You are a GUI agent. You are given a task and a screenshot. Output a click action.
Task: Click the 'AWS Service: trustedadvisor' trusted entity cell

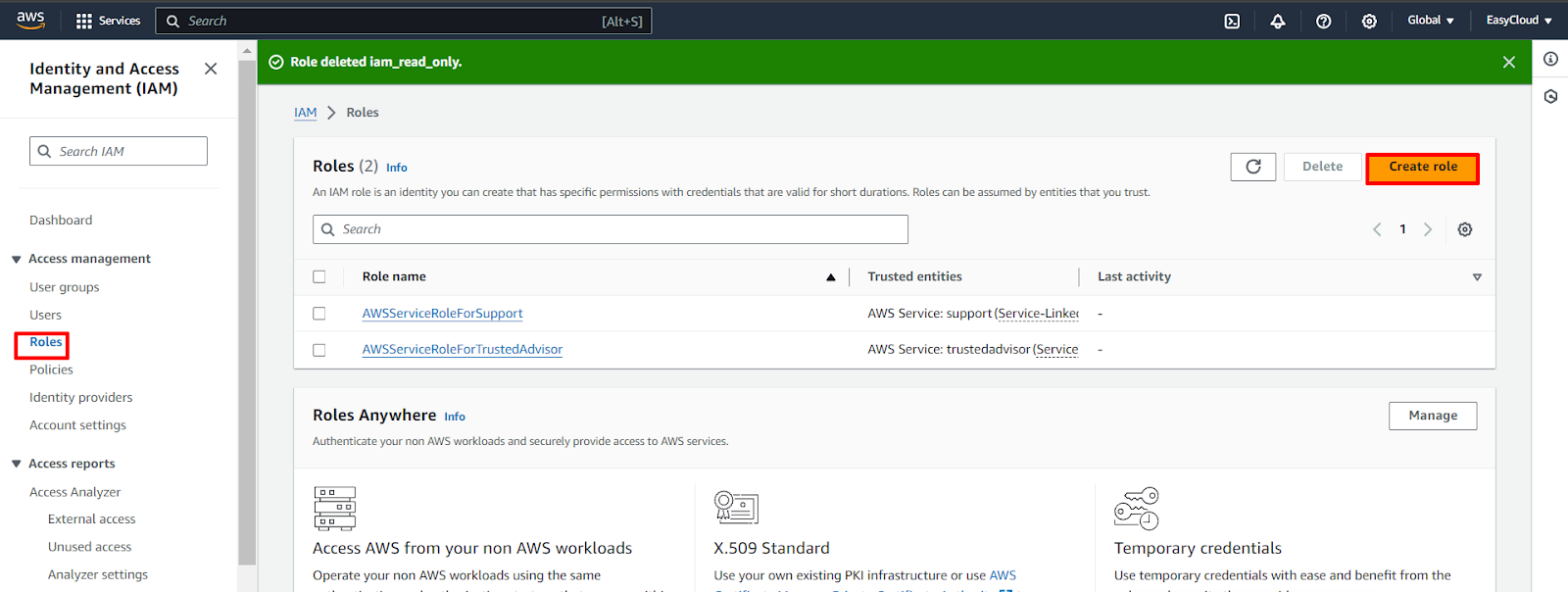[x=973, y=350]
